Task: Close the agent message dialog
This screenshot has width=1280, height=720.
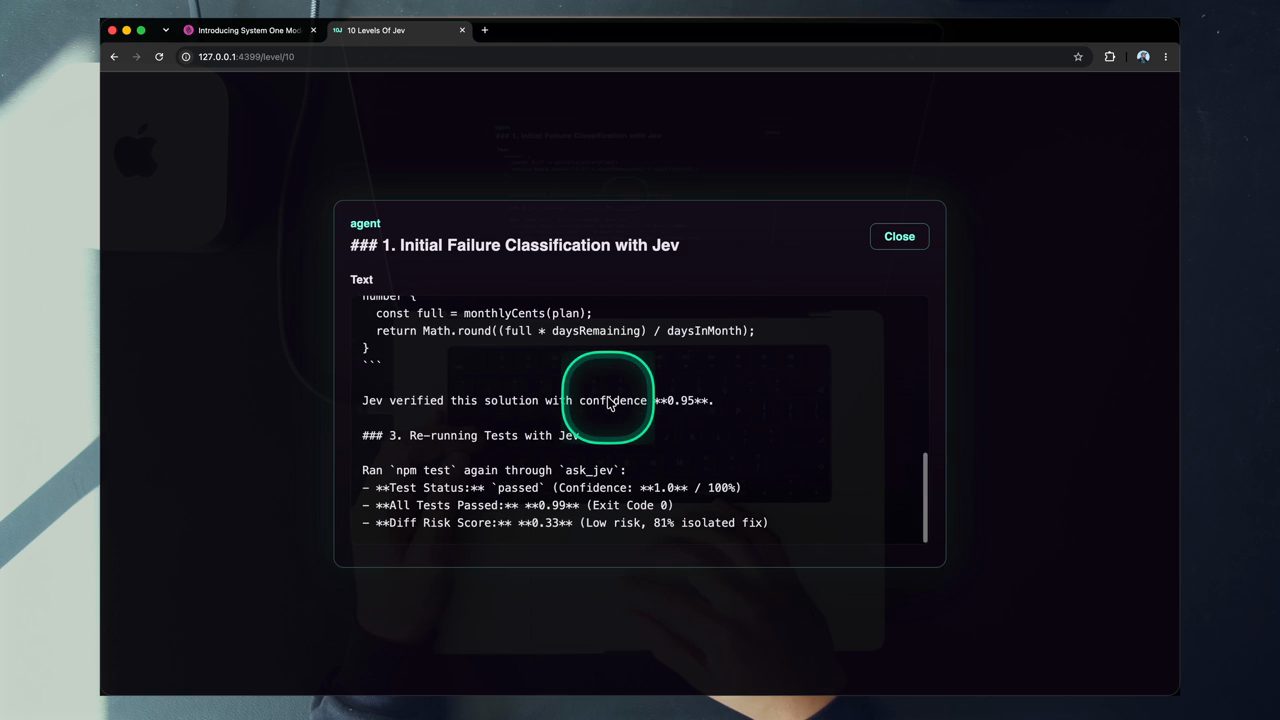Action: pyautogui.click(x=899, y=237)
